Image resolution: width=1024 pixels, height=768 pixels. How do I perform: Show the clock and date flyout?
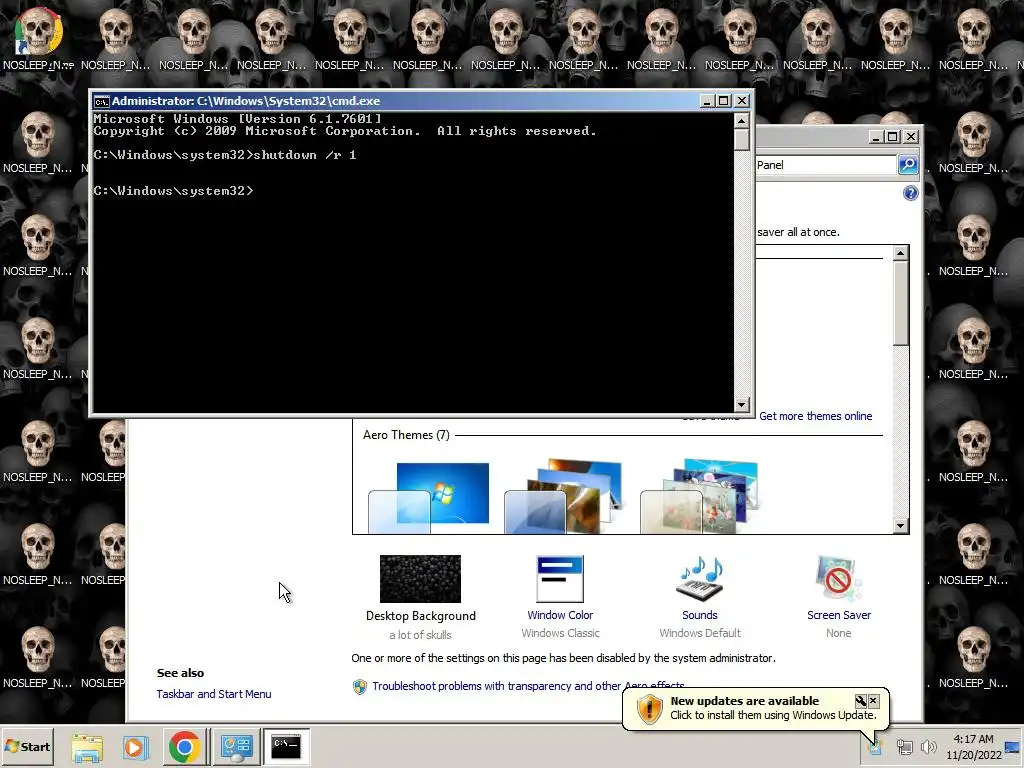click(x=974, y=746)
